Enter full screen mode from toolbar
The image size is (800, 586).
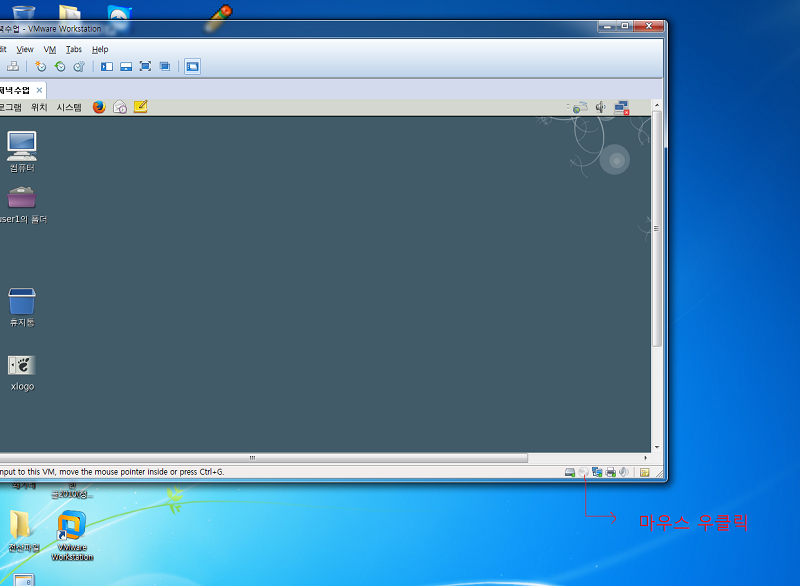click(x=145, y=66)
